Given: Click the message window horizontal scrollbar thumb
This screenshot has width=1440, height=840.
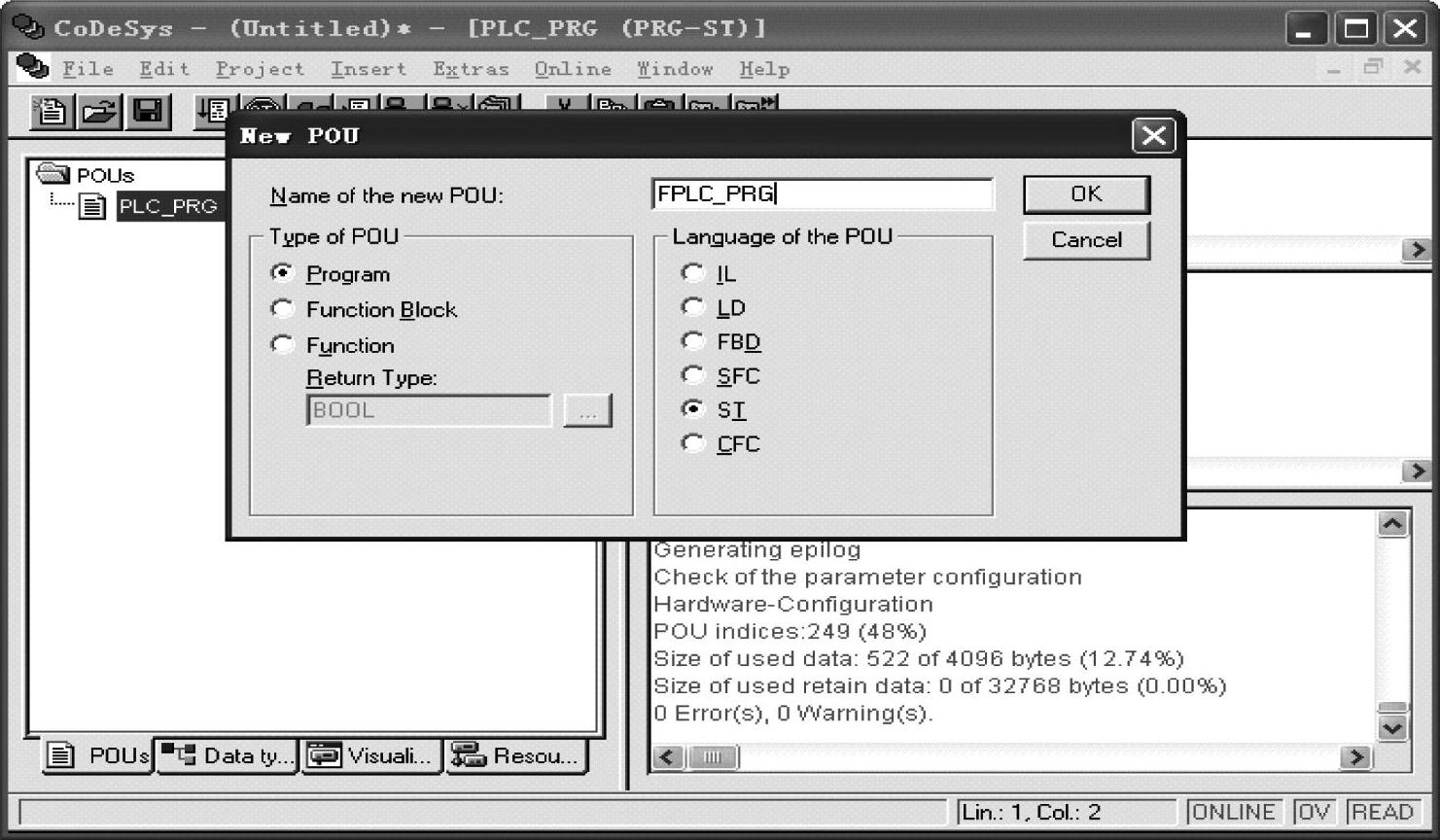Looking at the screenshot, I should tap(712, 756).
